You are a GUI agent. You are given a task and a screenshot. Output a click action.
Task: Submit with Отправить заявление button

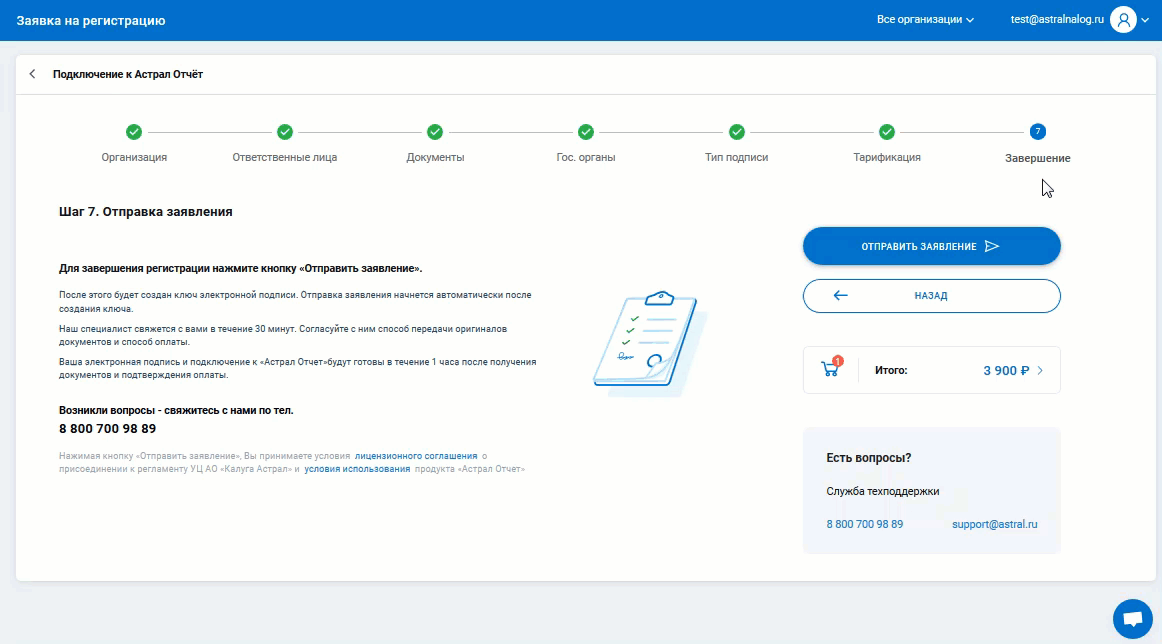[x=932, y=246]
